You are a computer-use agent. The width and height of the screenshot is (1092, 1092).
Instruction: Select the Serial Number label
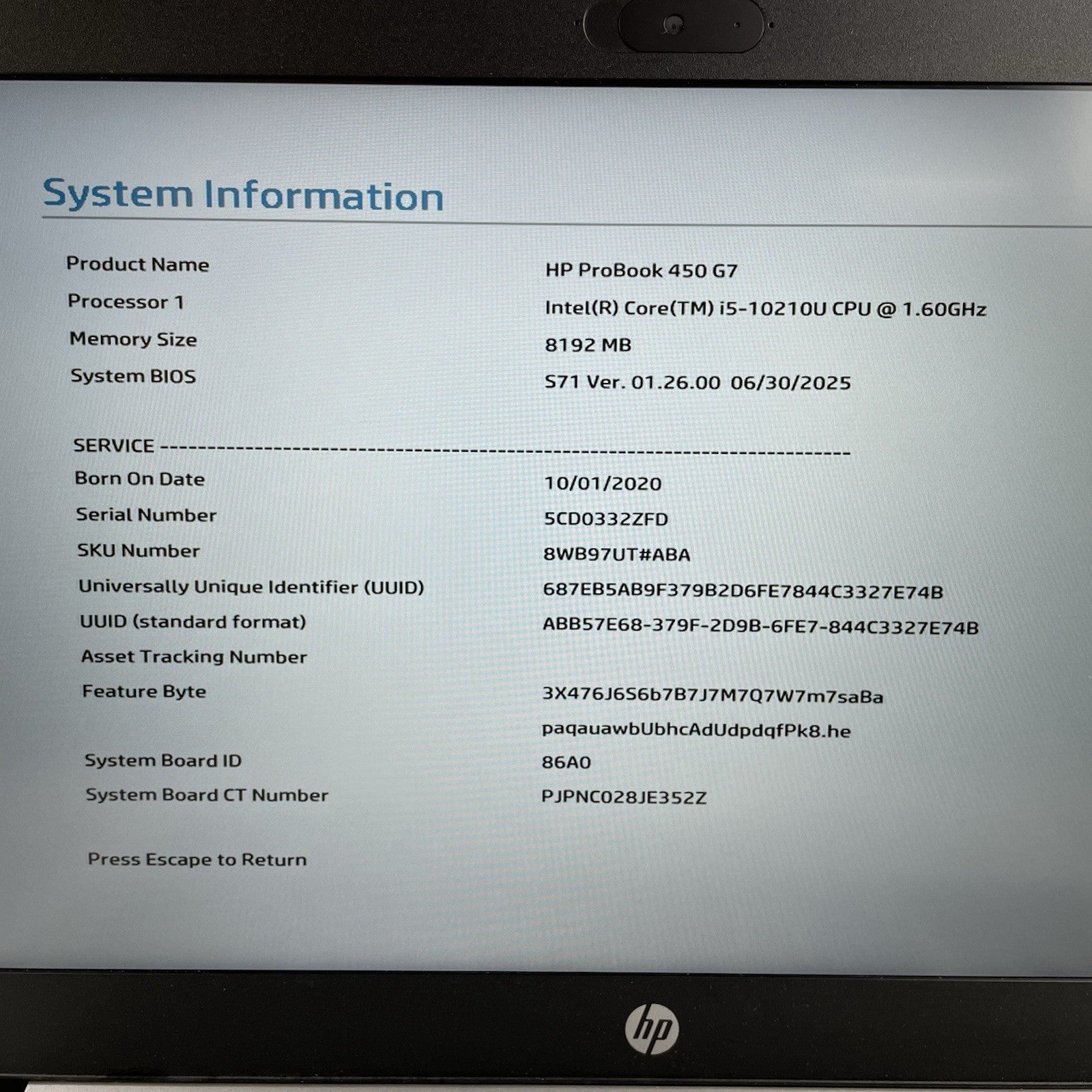pos(146,515)
